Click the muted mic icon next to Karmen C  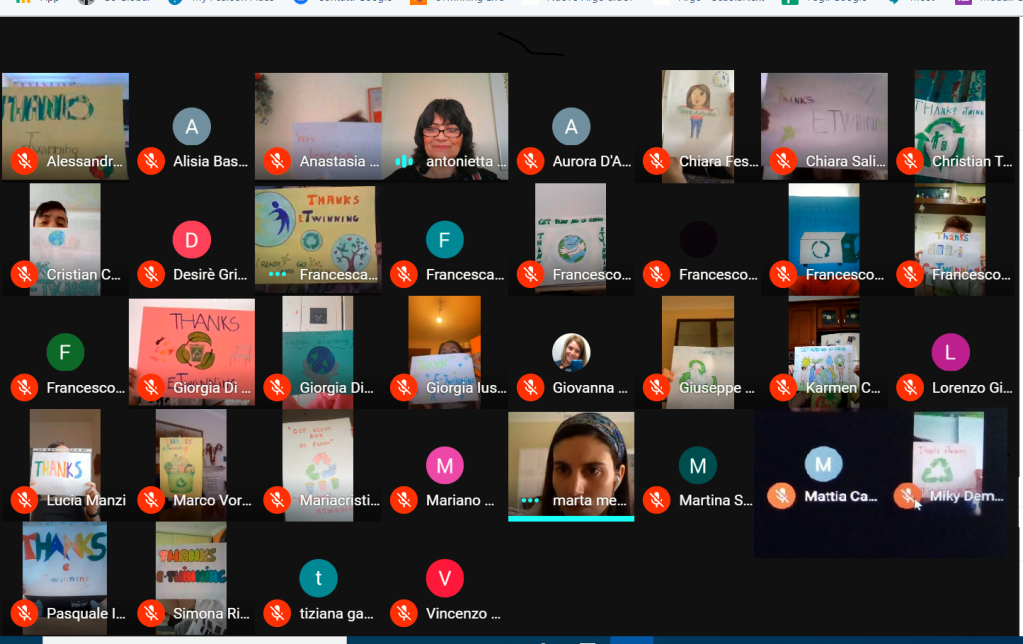point(783,387)
